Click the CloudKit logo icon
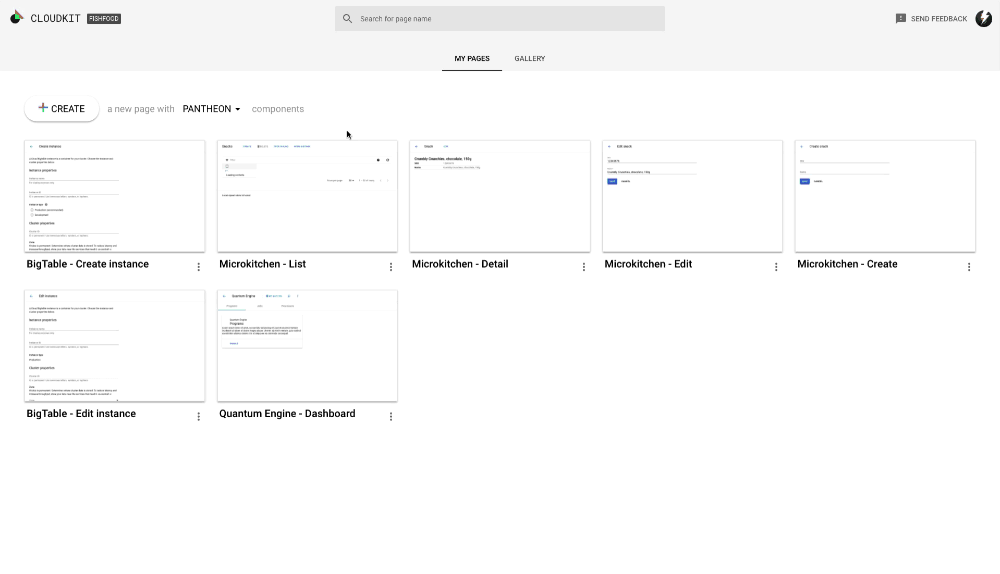The image size is (1000, 574). [x=17, y=18]
